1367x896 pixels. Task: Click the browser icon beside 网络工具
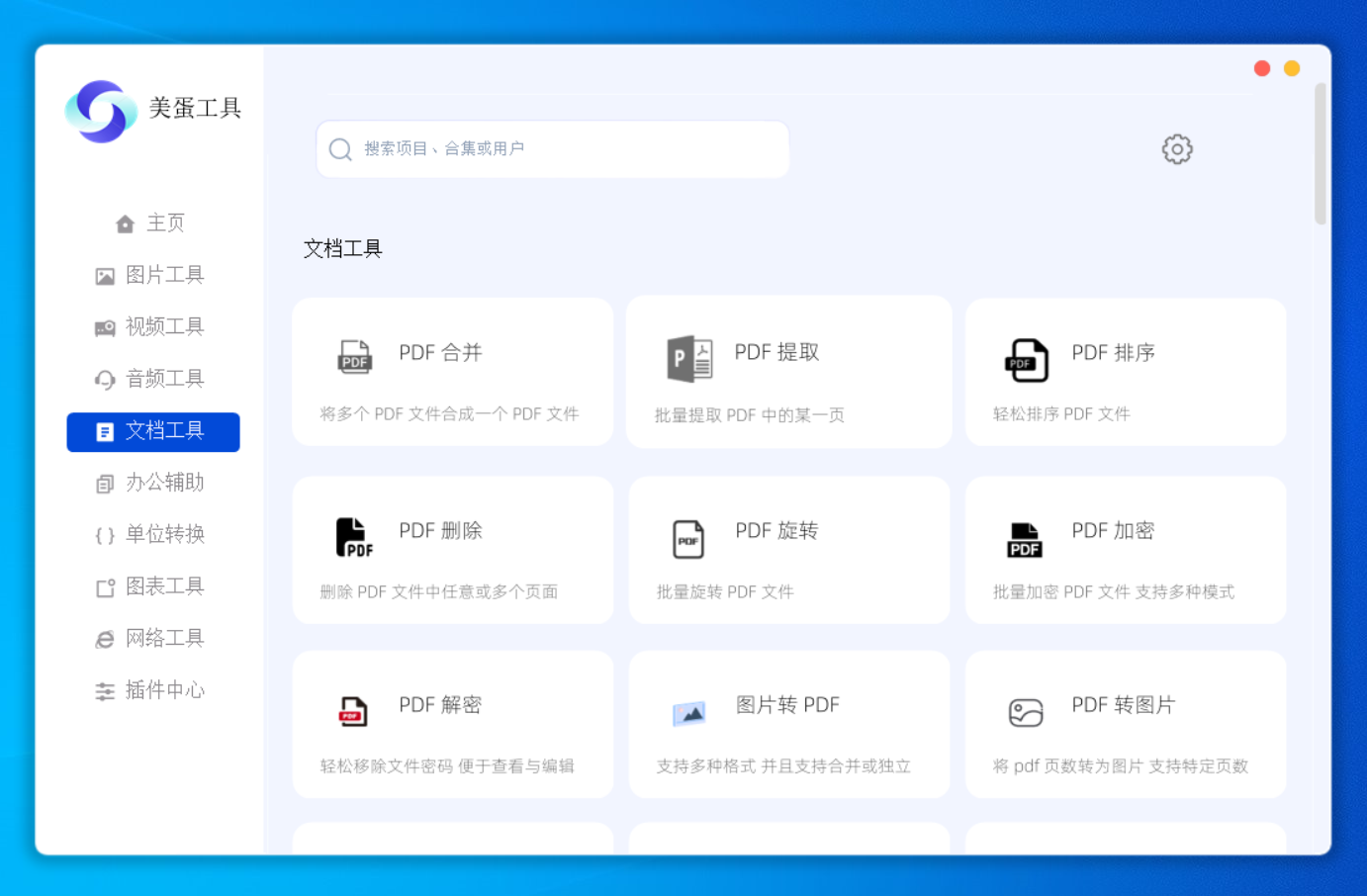click(x=105, y=640)
